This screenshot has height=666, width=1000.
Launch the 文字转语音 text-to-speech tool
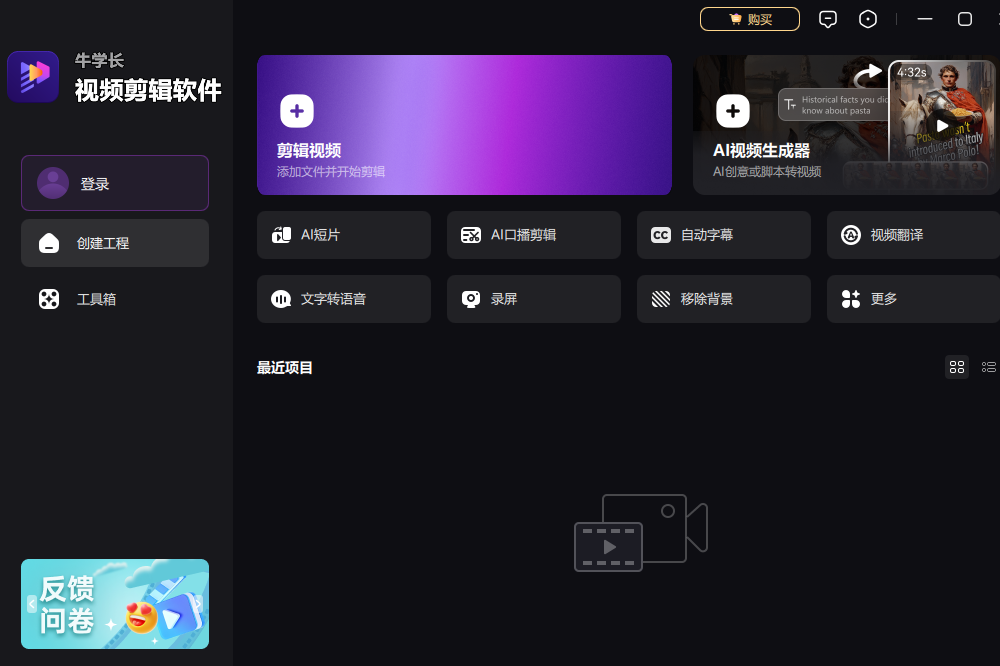click(x=343, y=299)
